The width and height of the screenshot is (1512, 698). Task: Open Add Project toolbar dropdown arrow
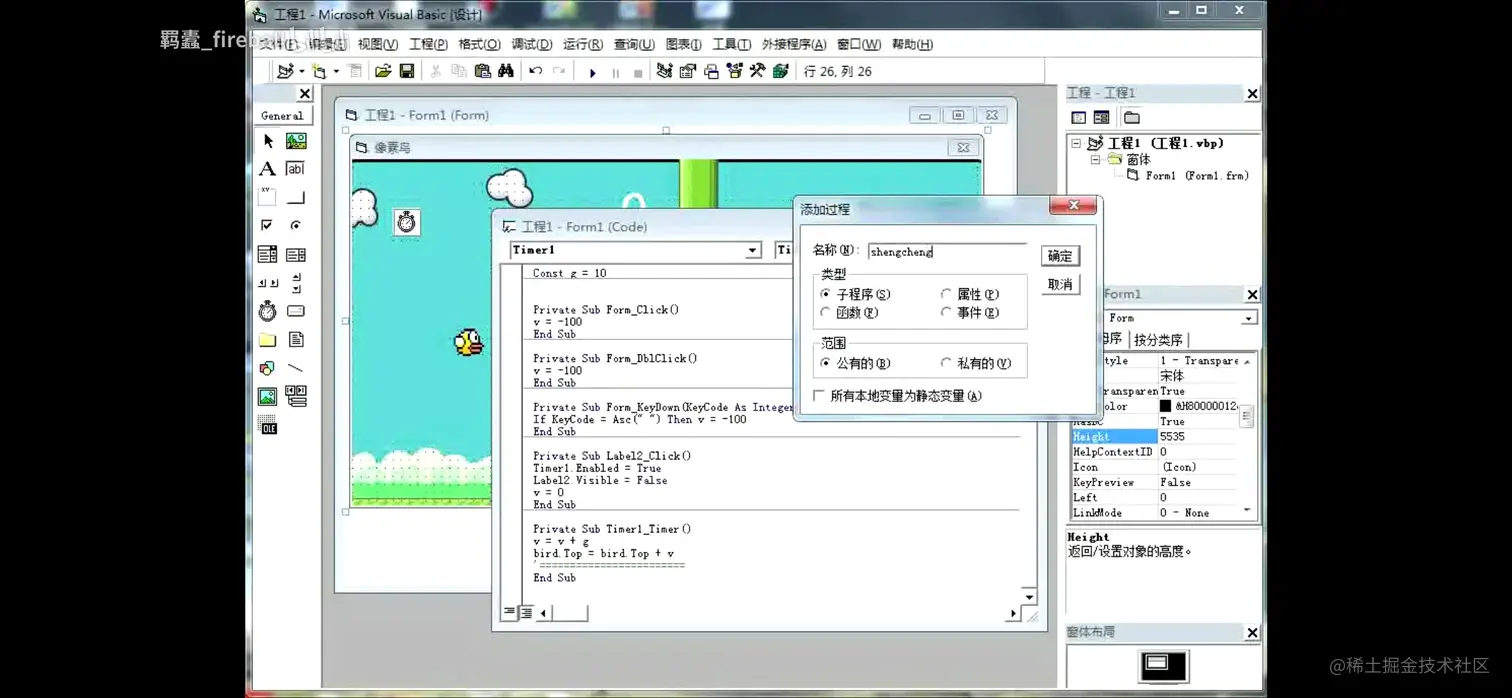pos(302,71)
